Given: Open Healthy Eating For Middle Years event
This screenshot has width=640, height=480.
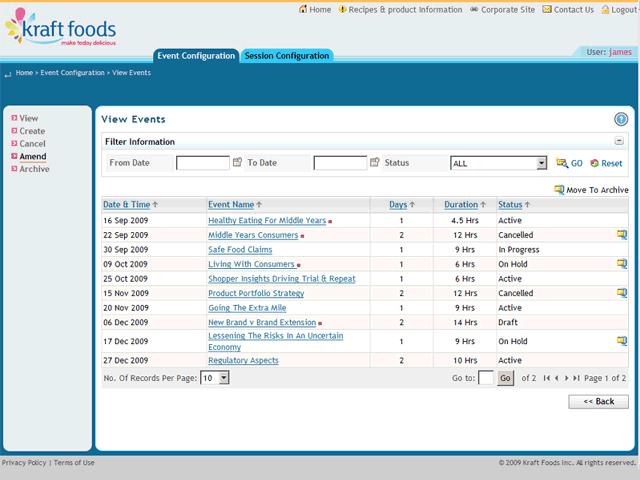Looking at the screenshot, I should tap(267, 220).
